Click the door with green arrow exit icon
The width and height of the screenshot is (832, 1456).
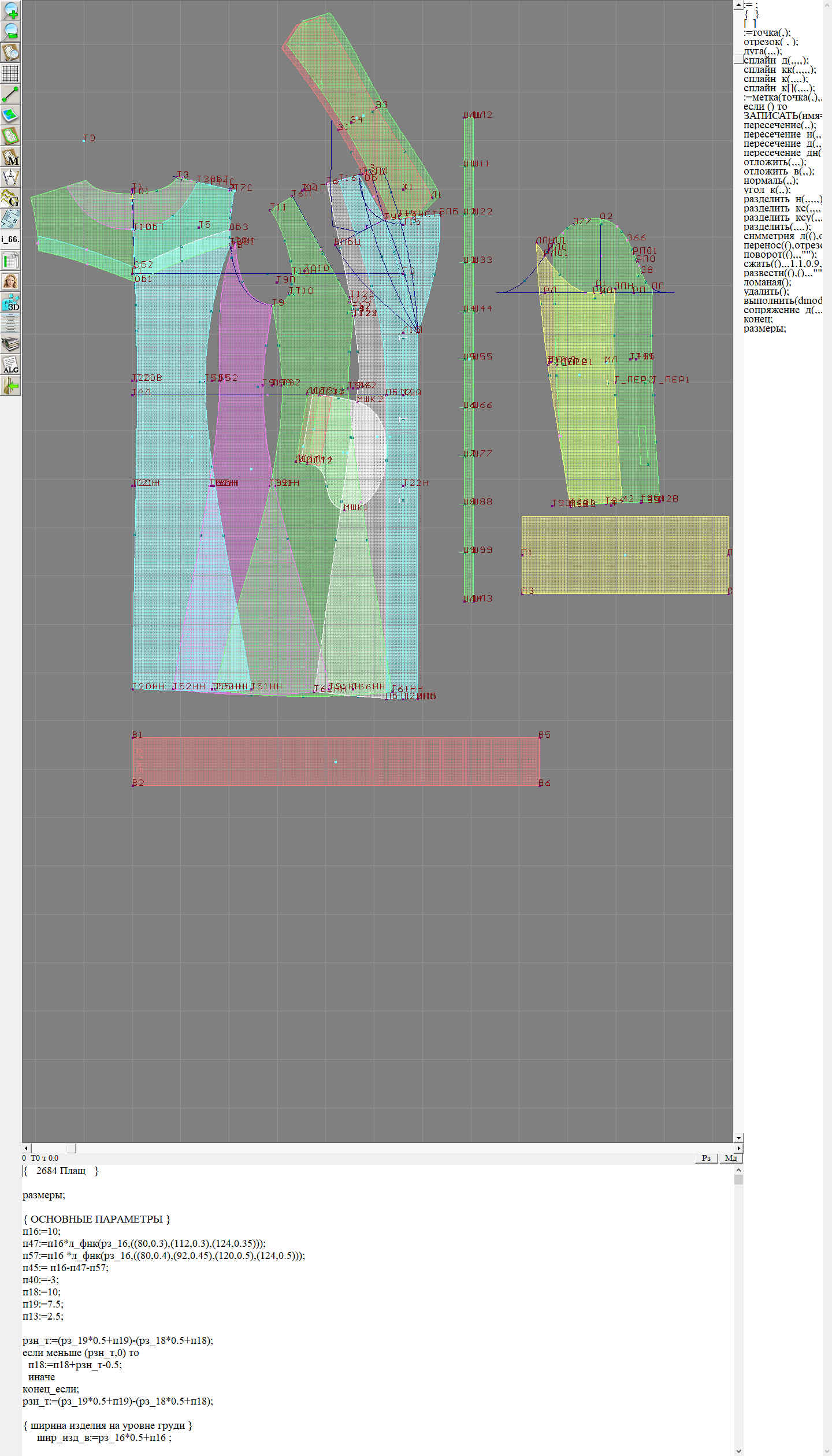pyautogui.click(x=10, y=386)
